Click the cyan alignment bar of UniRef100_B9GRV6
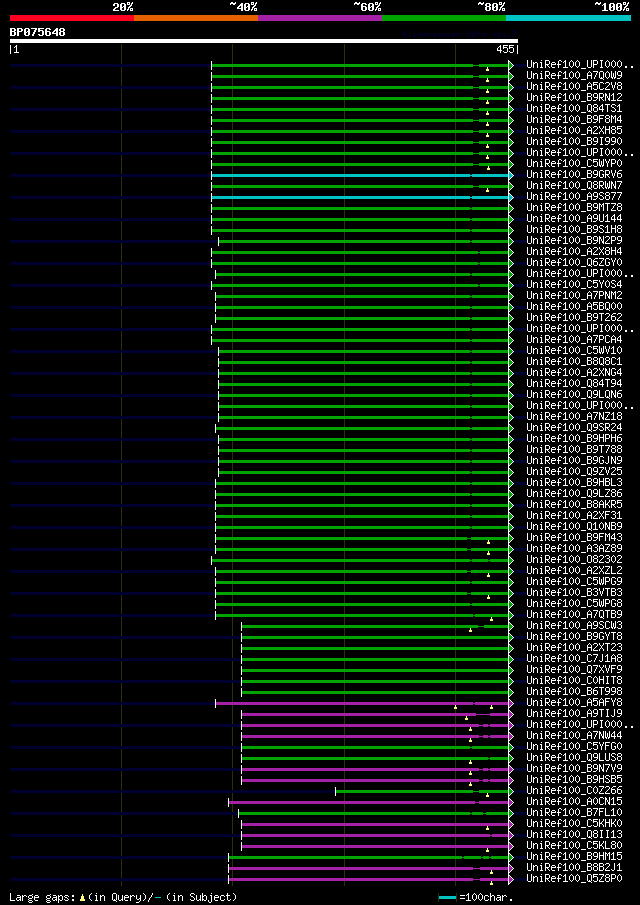Viewport: 640px width, 905px height. point(360,175)
